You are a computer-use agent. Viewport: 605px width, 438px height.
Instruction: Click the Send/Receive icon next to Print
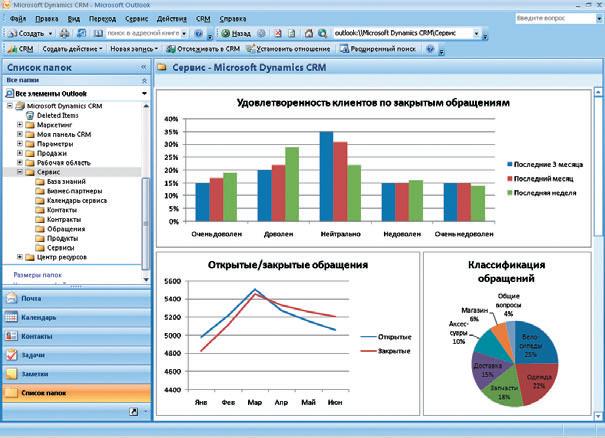point(81,34)
